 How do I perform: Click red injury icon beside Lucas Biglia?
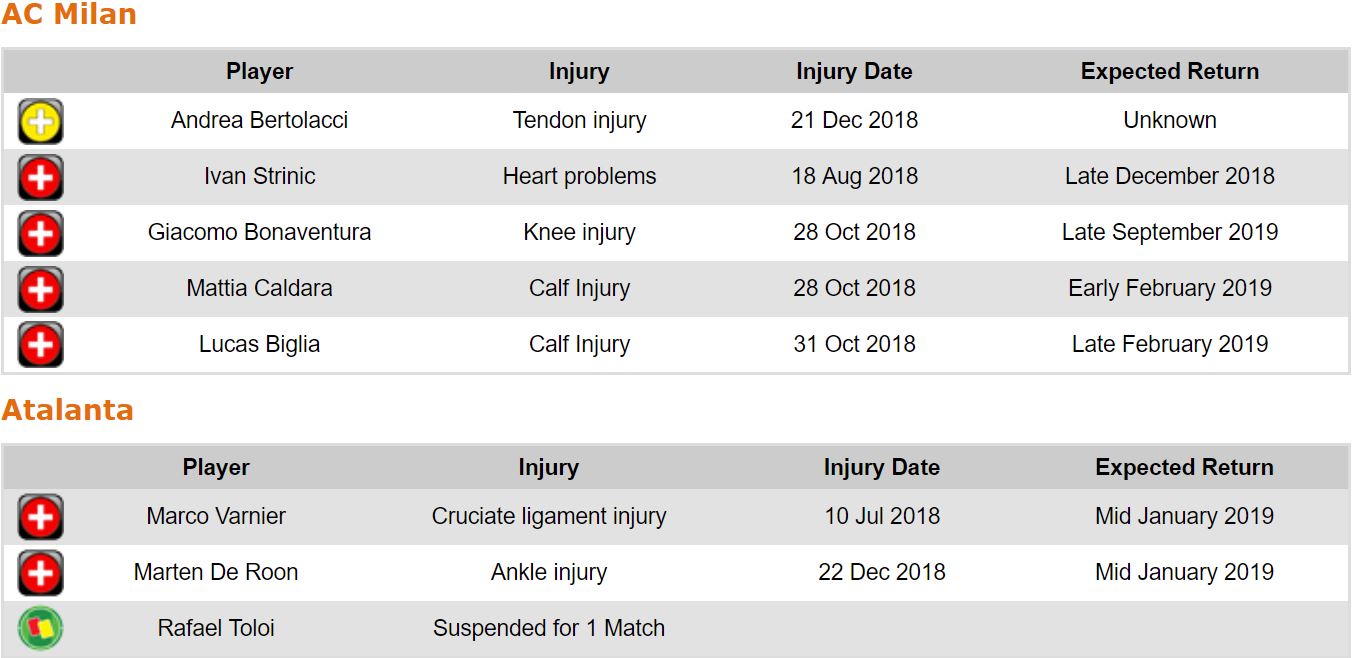click(40, 346)
